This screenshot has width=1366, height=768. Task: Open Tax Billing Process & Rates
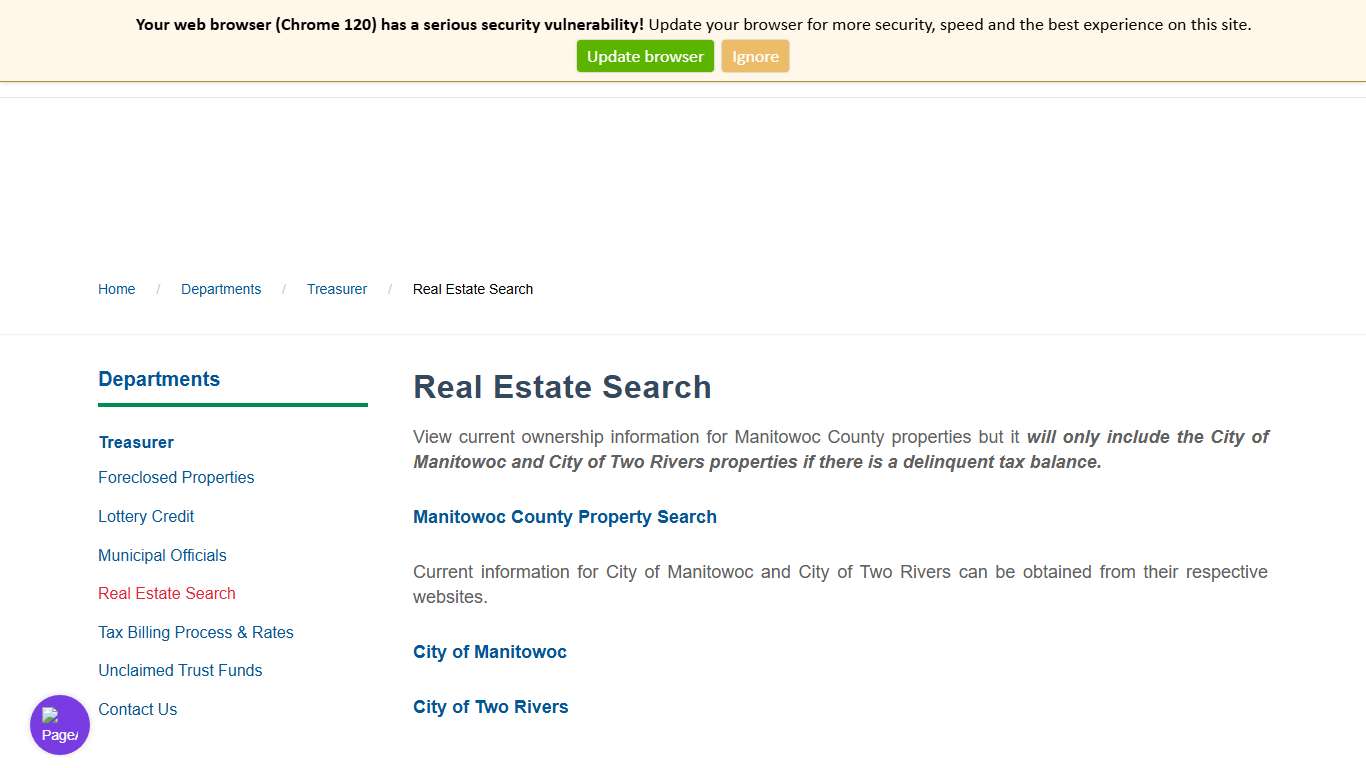(195, 632)
